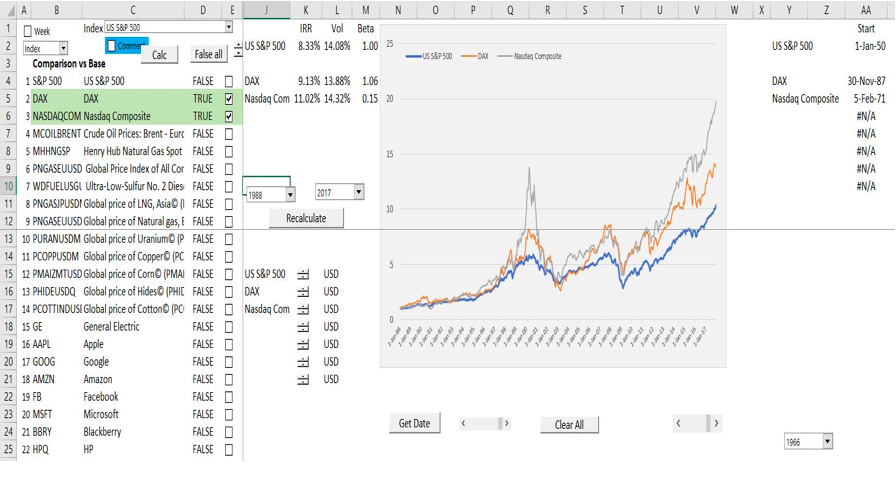The width and height of the screenshot is (896, 477).
Task: Select the Vol 14.32% cell
Action: click(x=337, y=99)
